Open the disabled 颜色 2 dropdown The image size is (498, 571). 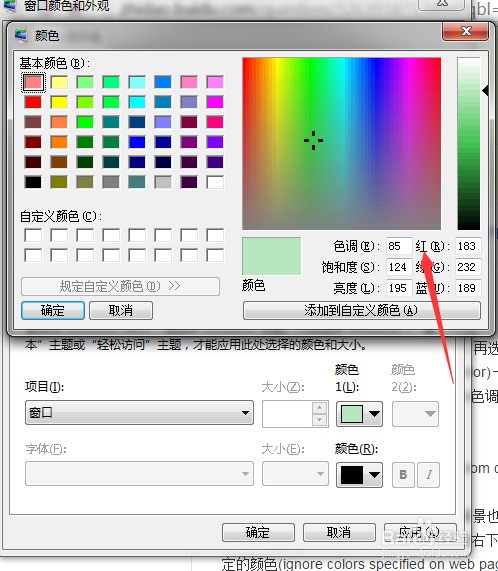pyautogui.click(x=415, y=414)
